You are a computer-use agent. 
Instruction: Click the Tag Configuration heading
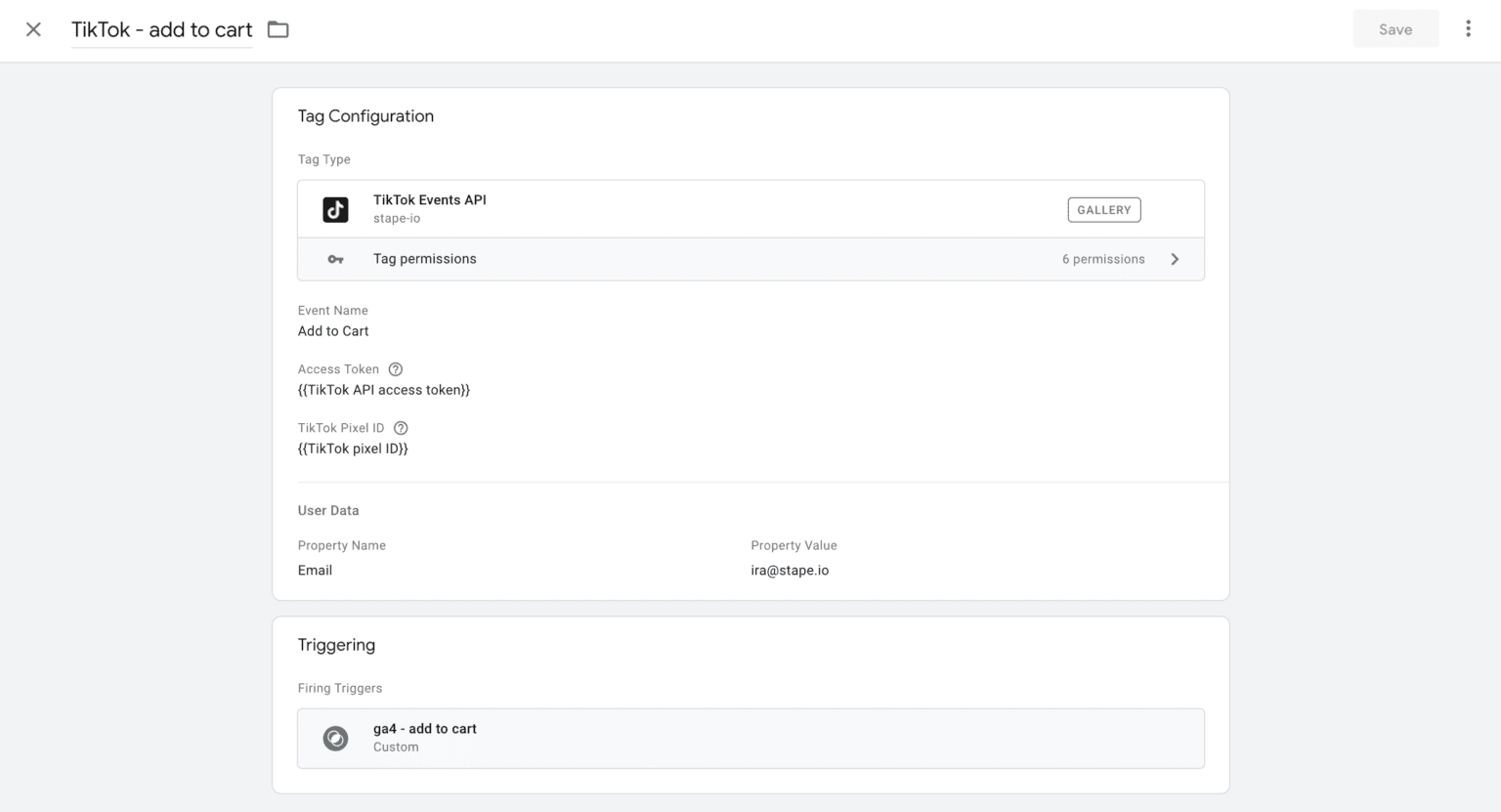(365, 115)
